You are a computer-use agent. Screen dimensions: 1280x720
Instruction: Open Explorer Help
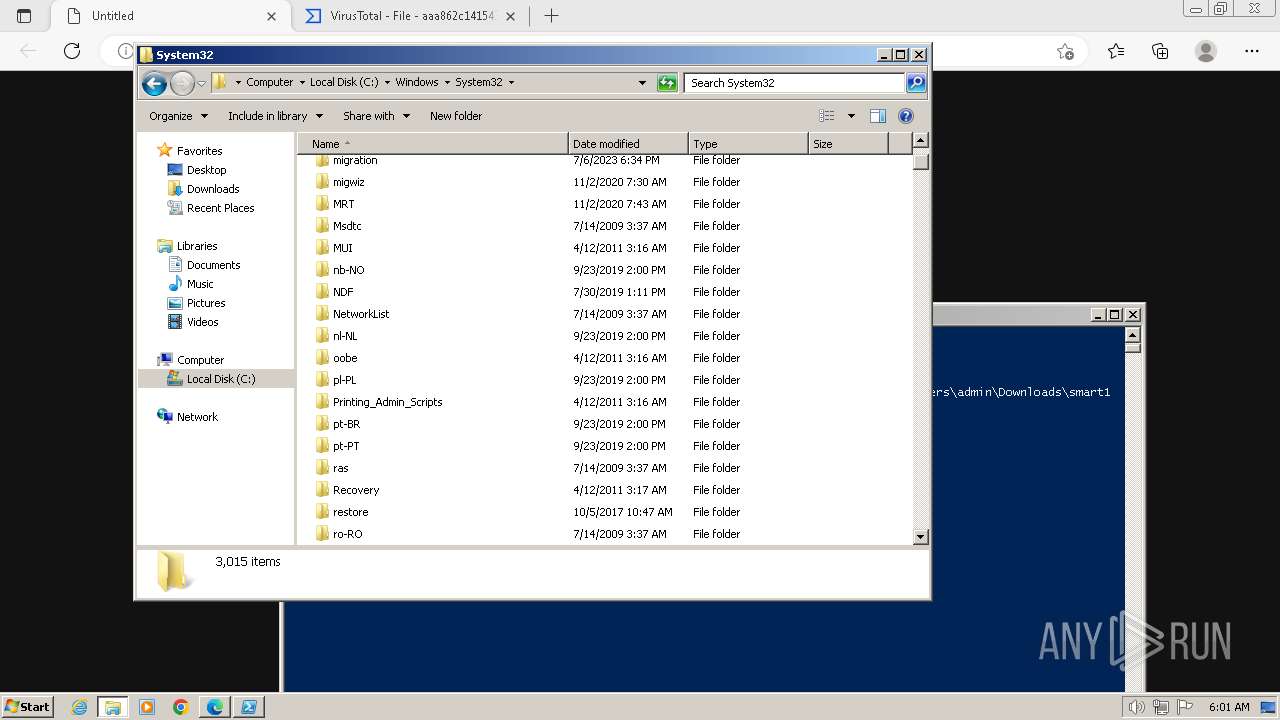906,116
